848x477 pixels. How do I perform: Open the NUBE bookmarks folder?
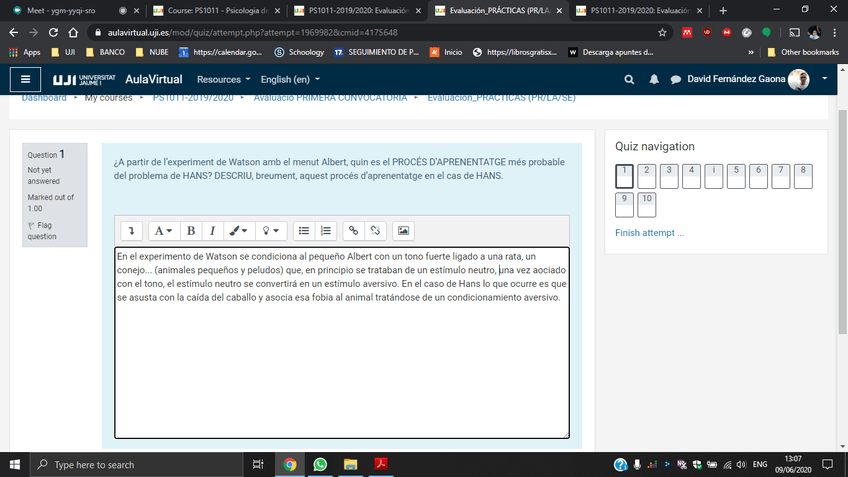point(152,52)
